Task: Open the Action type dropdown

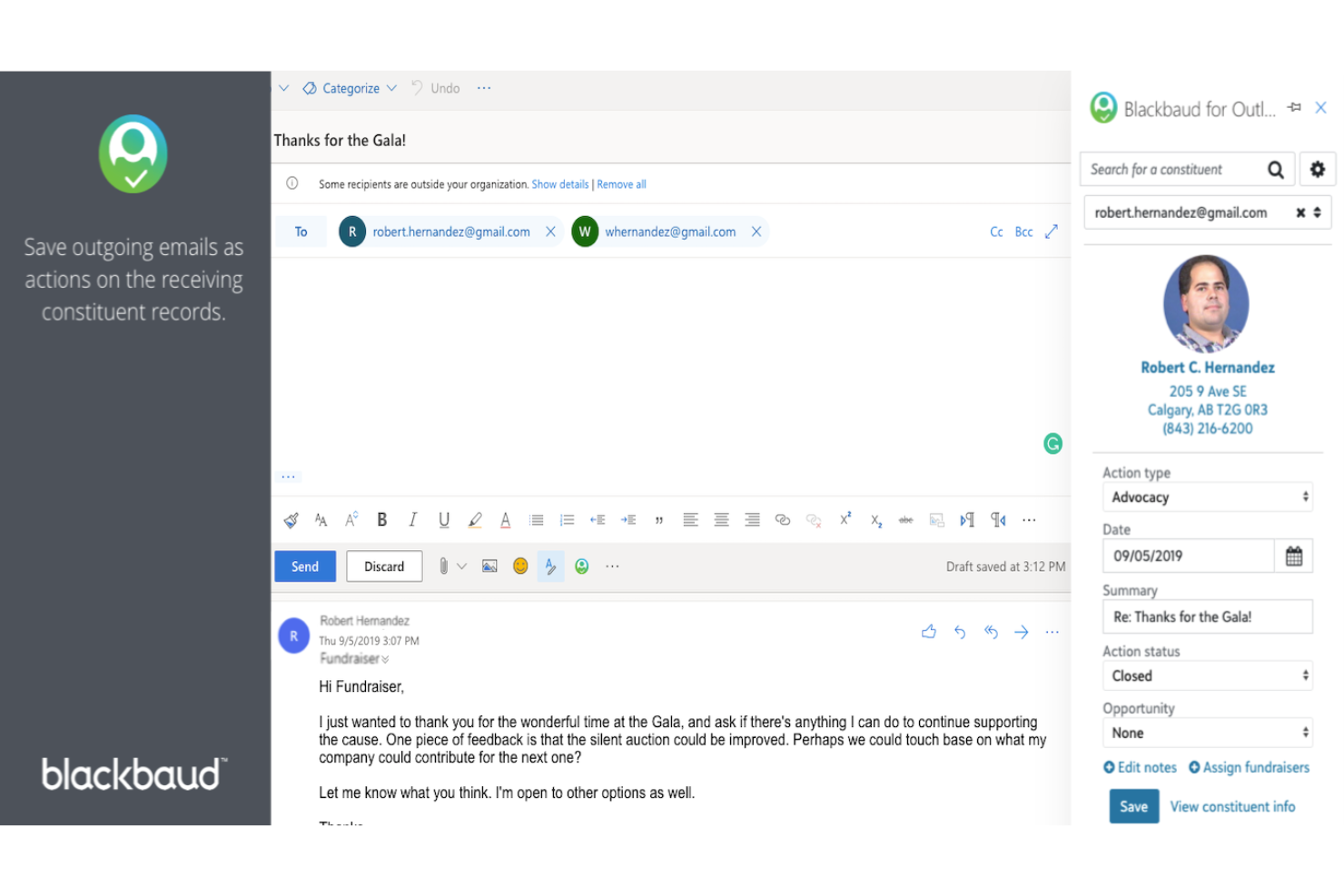Action: pos(1207,497)
